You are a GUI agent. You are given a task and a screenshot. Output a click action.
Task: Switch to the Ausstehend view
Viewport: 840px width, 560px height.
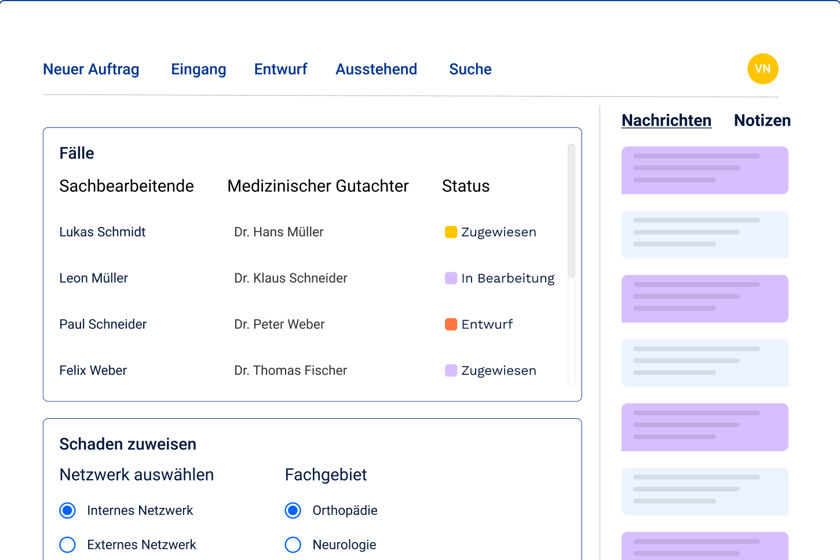click(376, 69)
